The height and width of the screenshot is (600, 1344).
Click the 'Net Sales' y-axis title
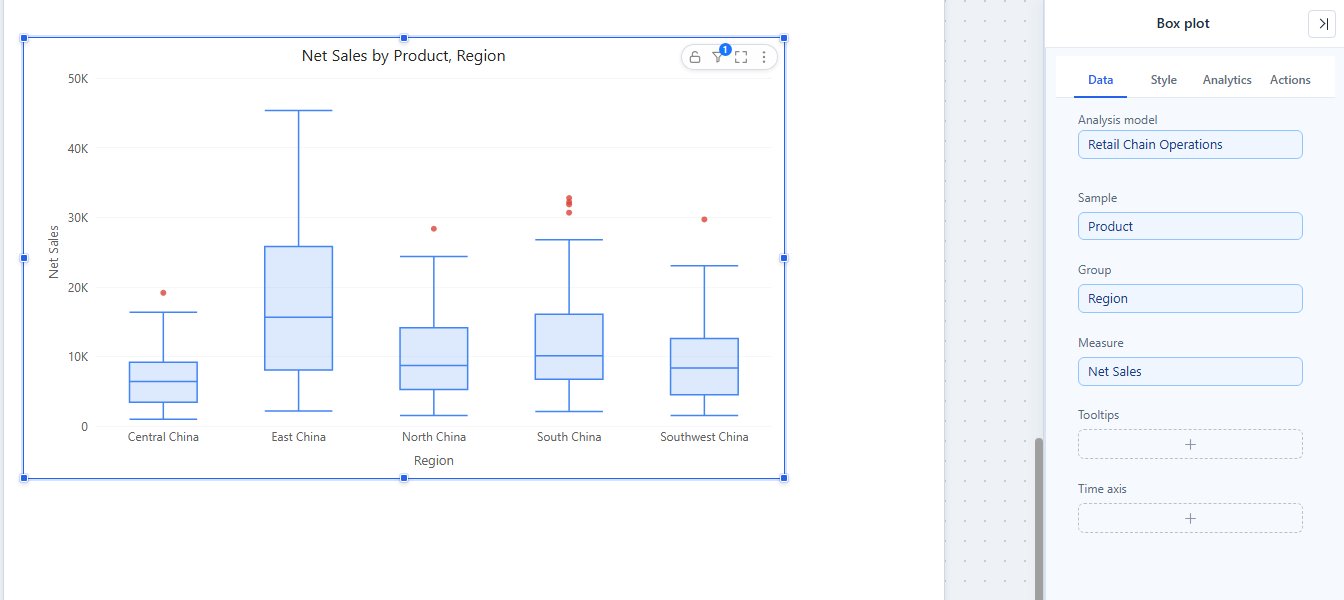[54, 251]
